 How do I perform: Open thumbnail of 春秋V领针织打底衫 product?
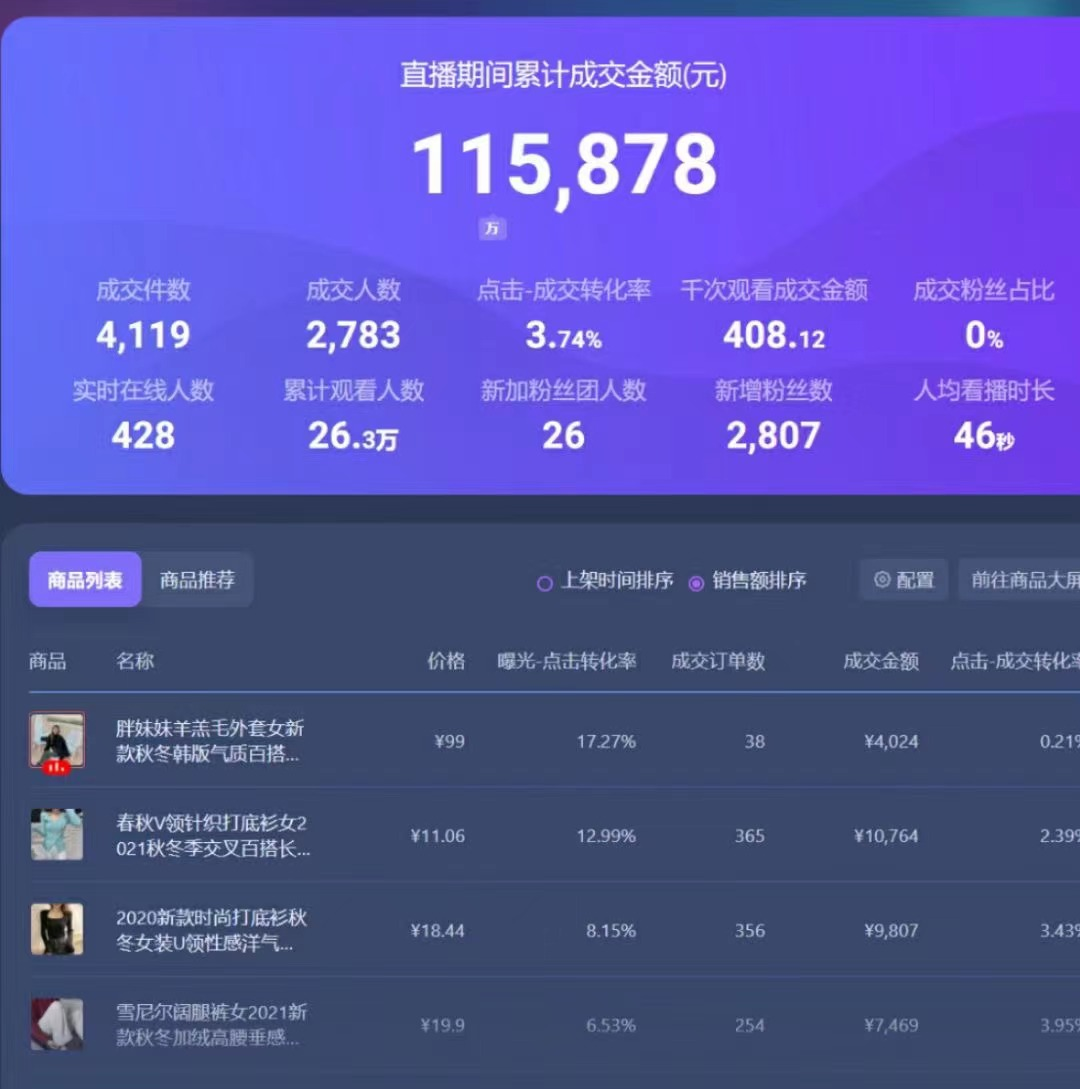click(57, 835)
